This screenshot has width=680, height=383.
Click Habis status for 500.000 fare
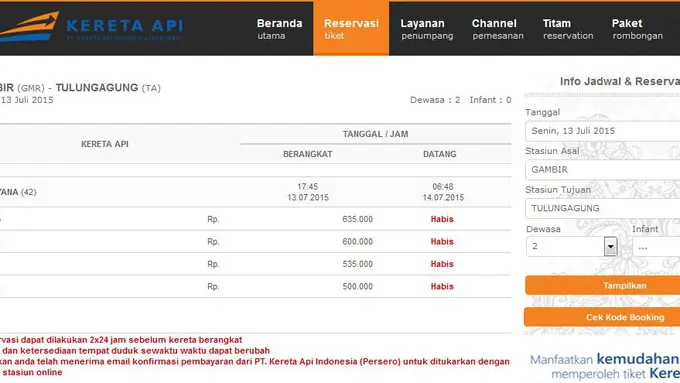pyautogui.click(x=442, y=286)
